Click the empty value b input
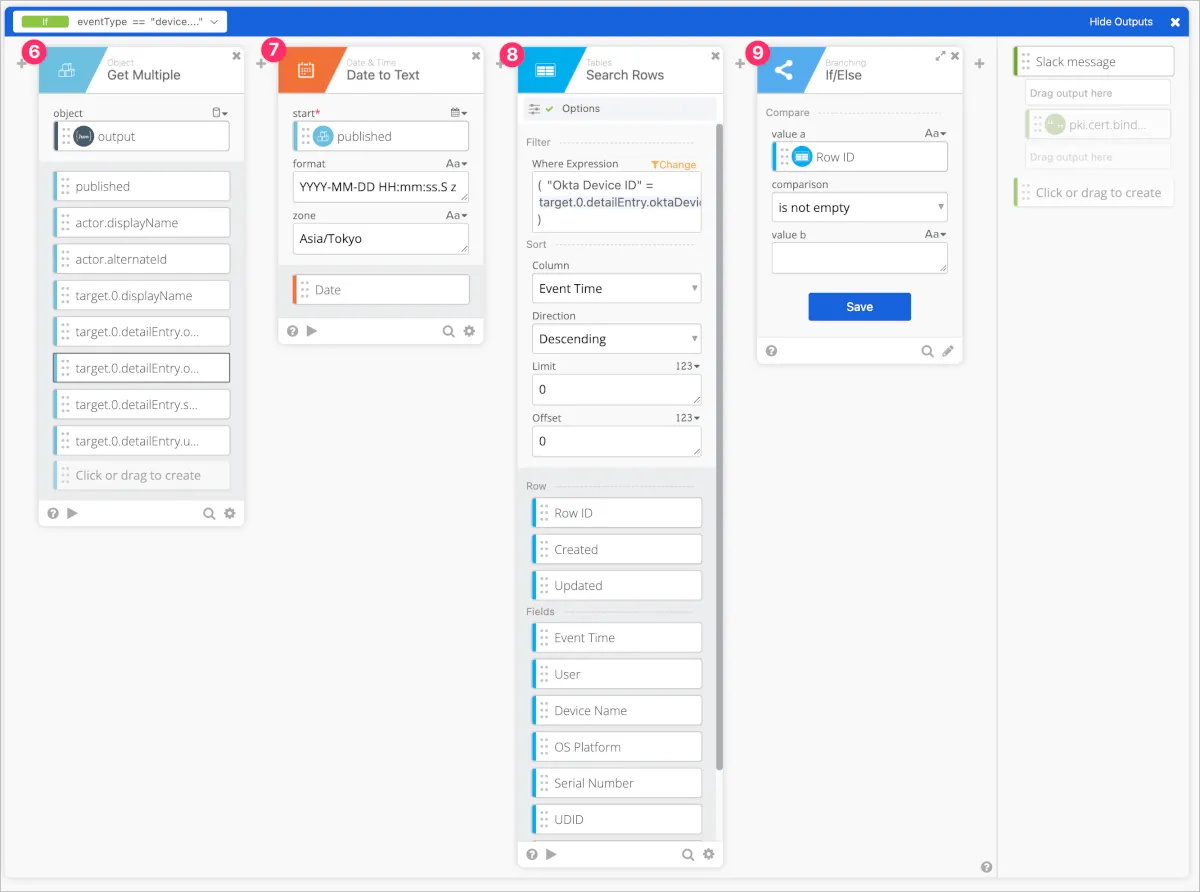Screen dimensions: 1200x892 pyautogui.click(x=859, y=258)
